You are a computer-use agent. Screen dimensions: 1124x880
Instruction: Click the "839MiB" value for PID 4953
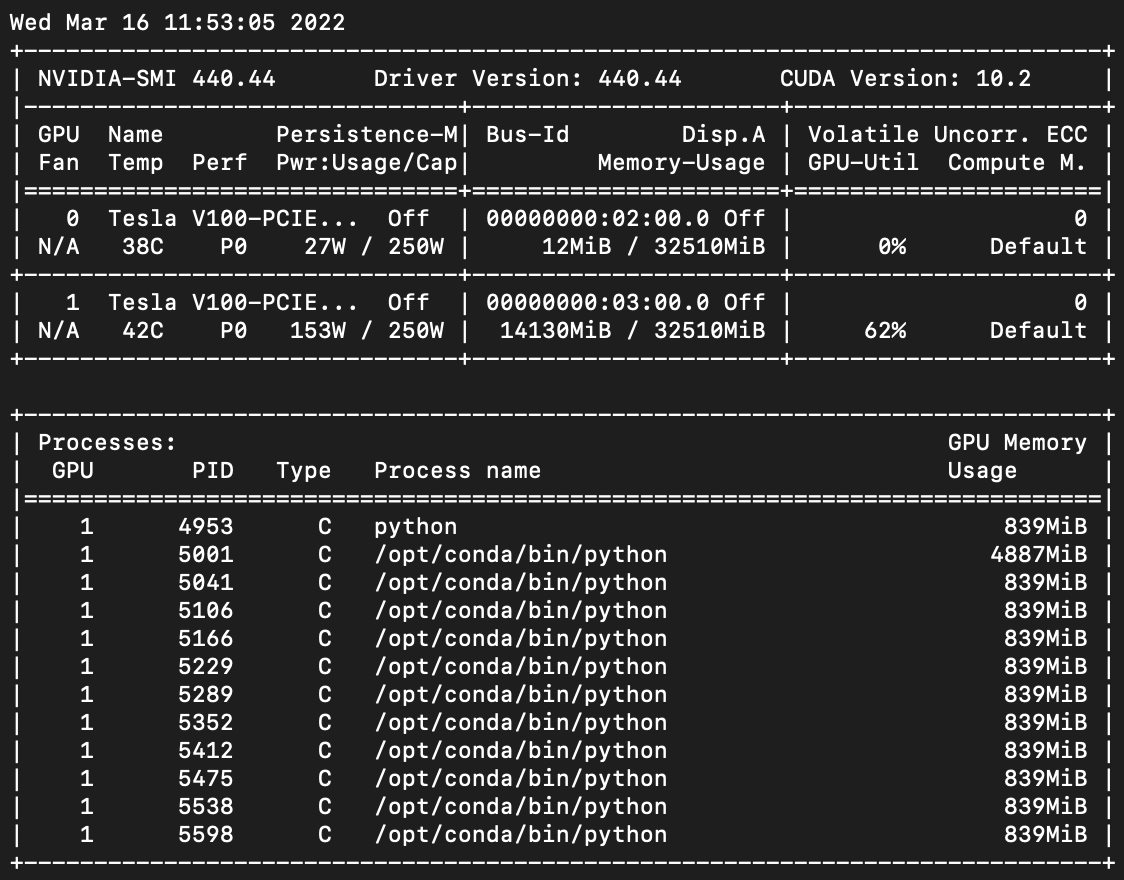click(x=1045, y=526)
